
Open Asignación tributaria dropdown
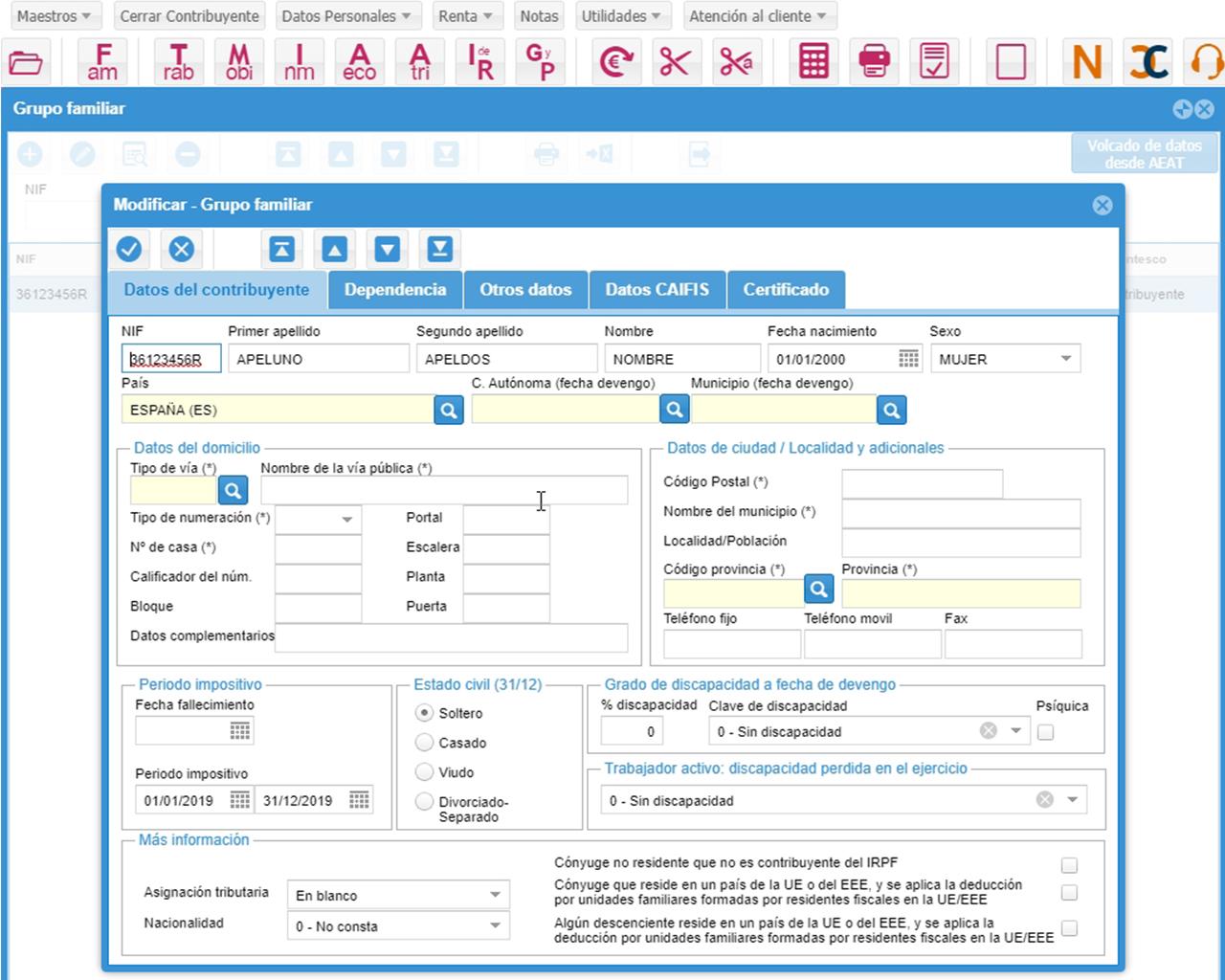[x=495, y=895]
